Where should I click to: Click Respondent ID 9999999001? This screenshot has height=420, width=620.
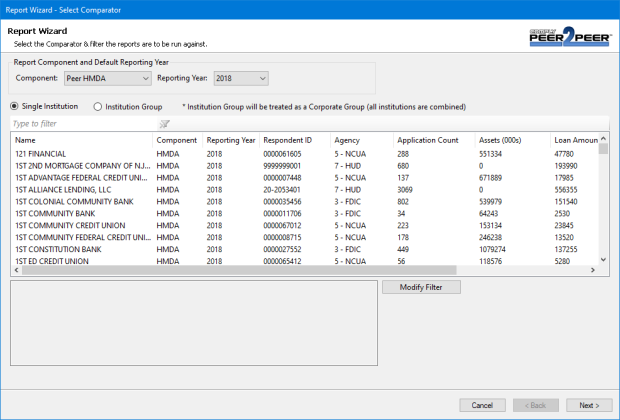(x=282, y=166)
